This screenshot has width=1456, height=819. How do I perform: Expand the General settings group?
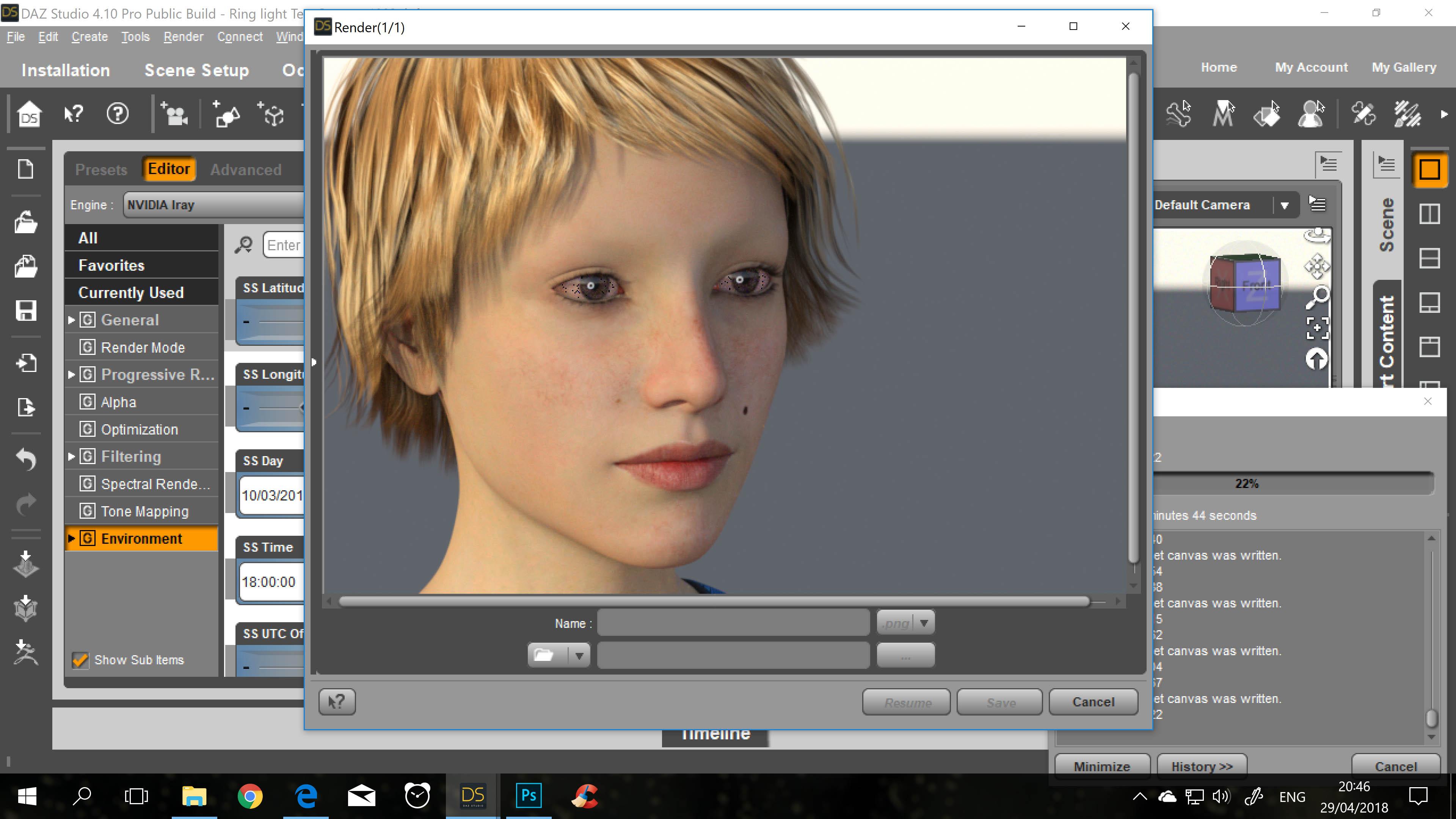[72, 320]
